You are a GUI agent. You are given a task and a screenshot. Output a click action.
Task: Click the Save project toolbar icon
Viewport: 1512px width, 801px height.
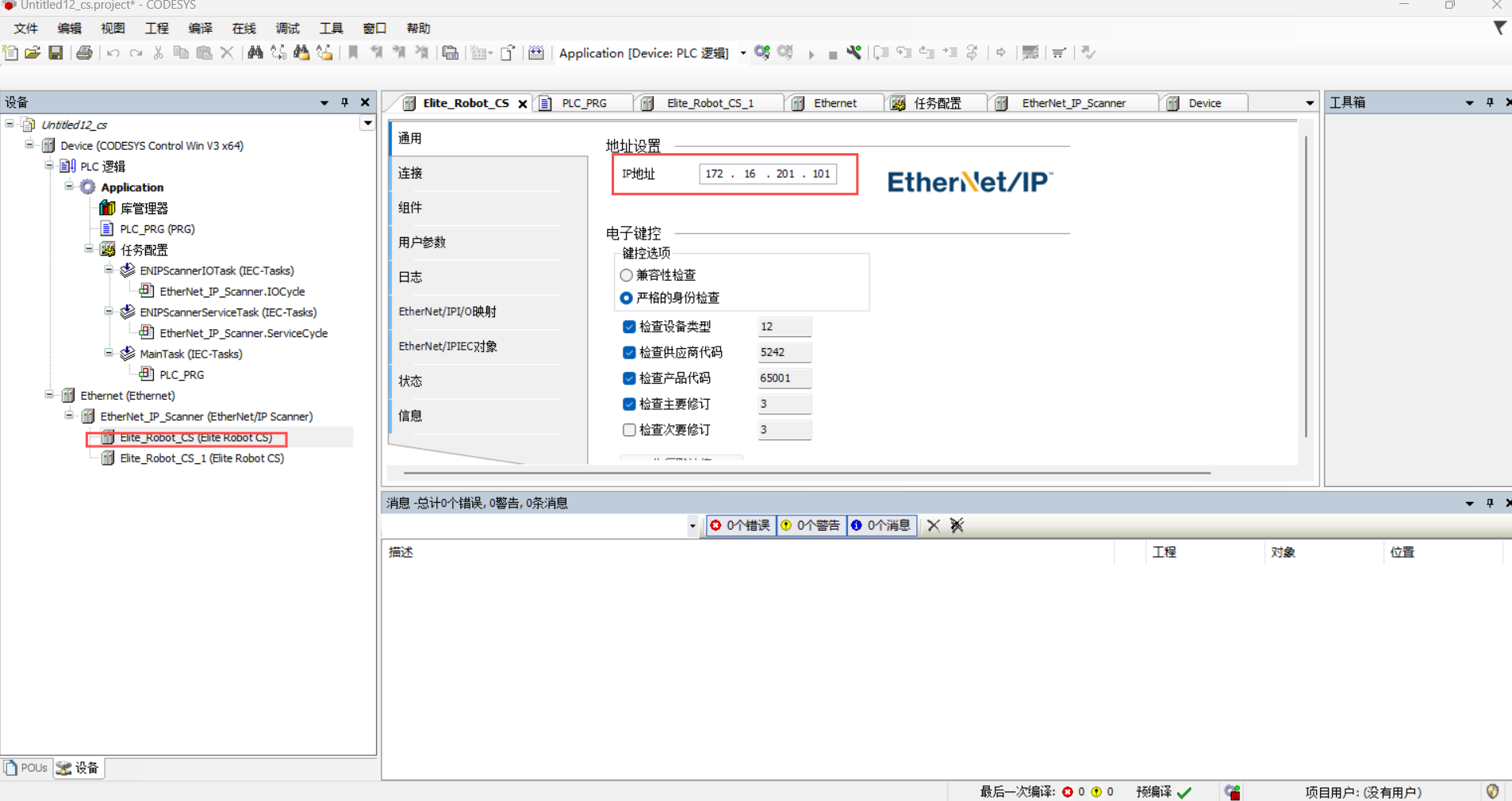(56, 53)
